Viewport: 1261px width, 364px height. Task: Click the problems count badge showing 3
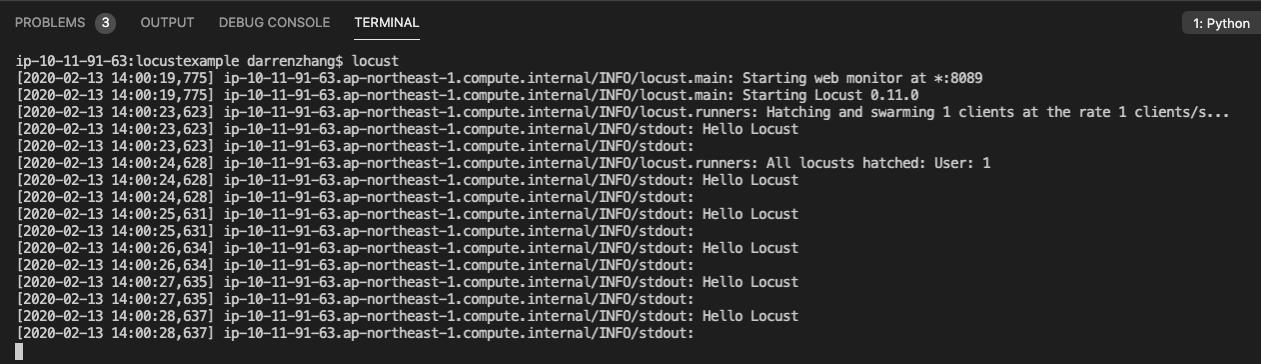coord(105,22)
